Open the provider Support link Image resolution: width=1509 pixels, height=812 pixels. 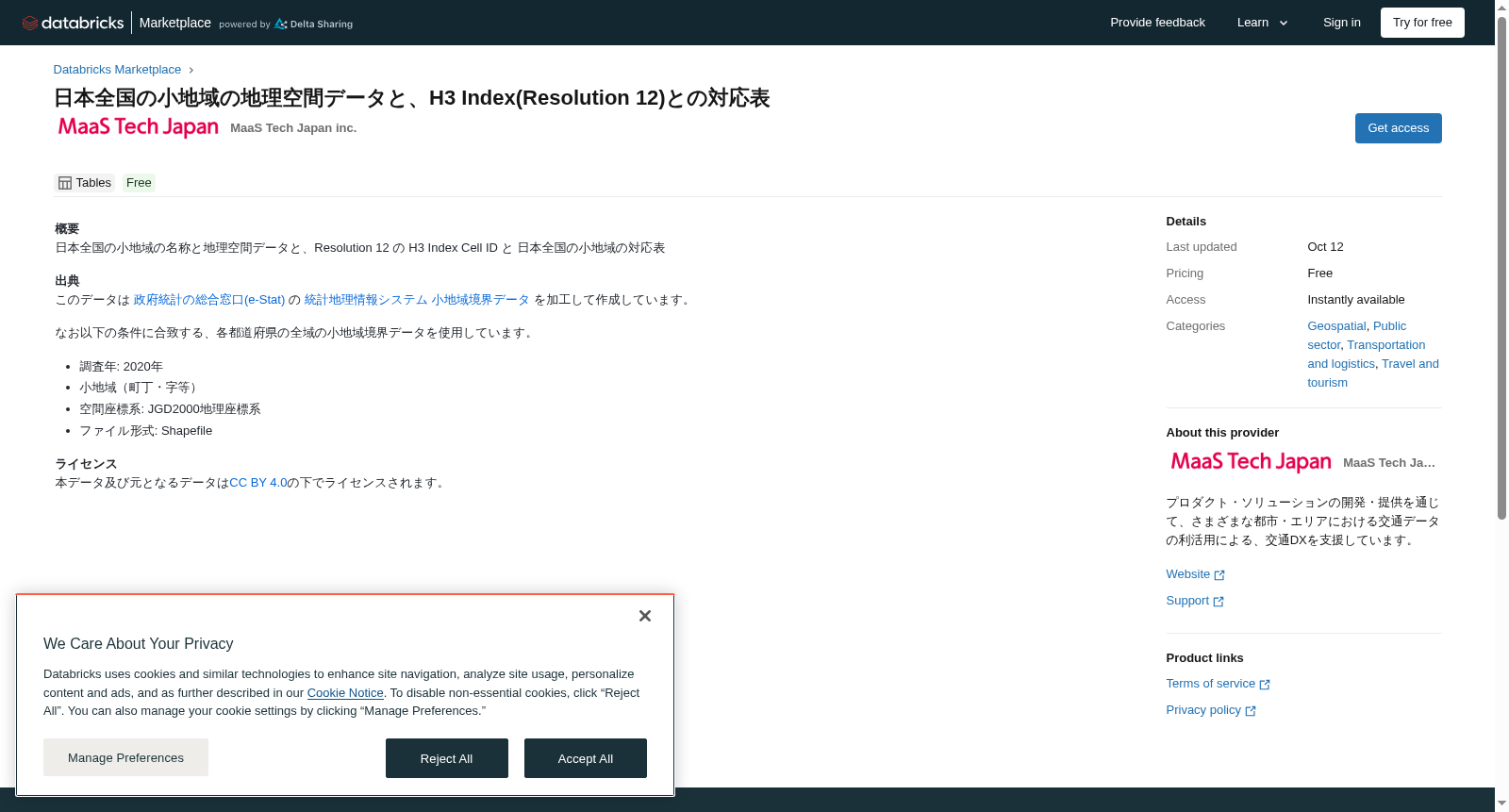(x=1187, y=601)
